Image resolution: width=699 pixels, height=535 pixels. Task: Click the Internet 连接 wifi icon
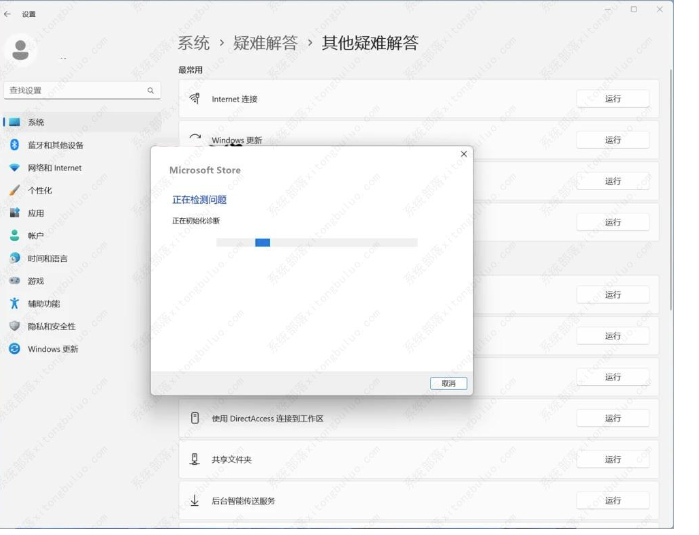tap(195, 99)
